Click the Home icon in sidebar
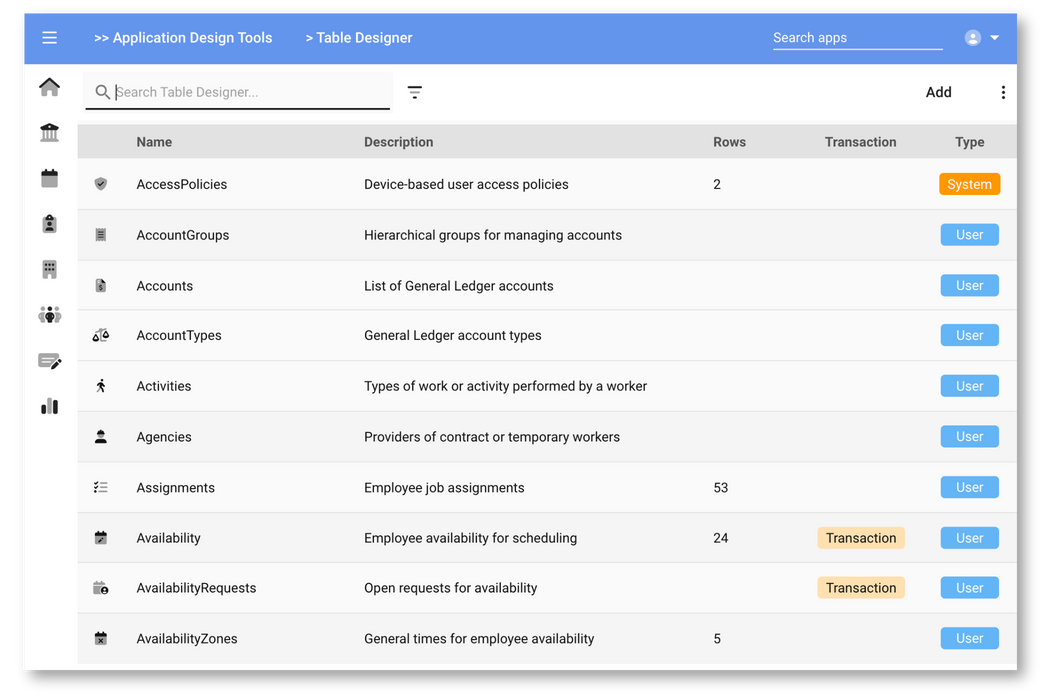Image resolution: width=1055 pixels, height=698 pixels. pyautogui.click(x=49, y=87)
